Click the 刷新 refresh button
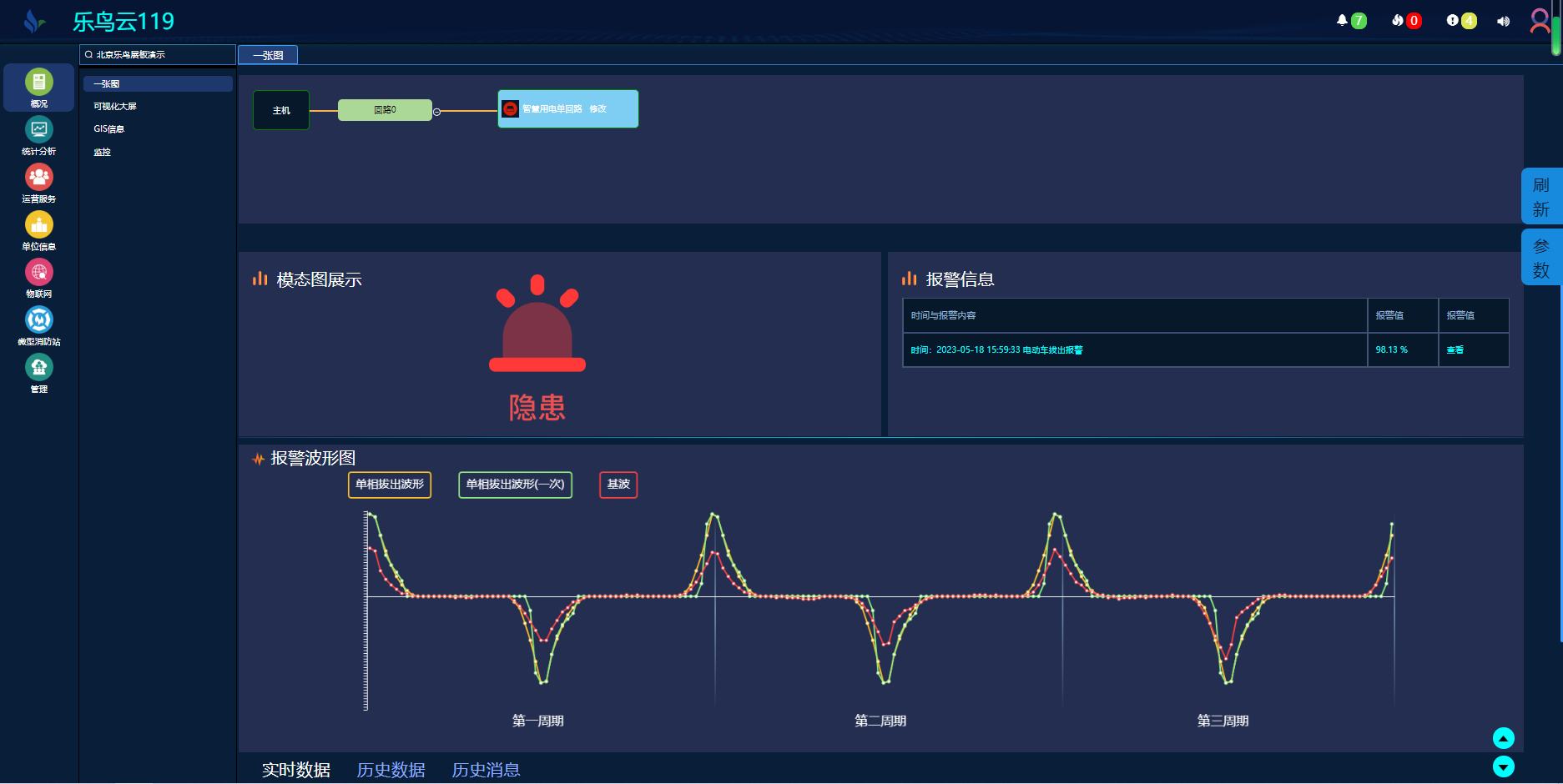 pyautogui.click(x=1540, y=197)
